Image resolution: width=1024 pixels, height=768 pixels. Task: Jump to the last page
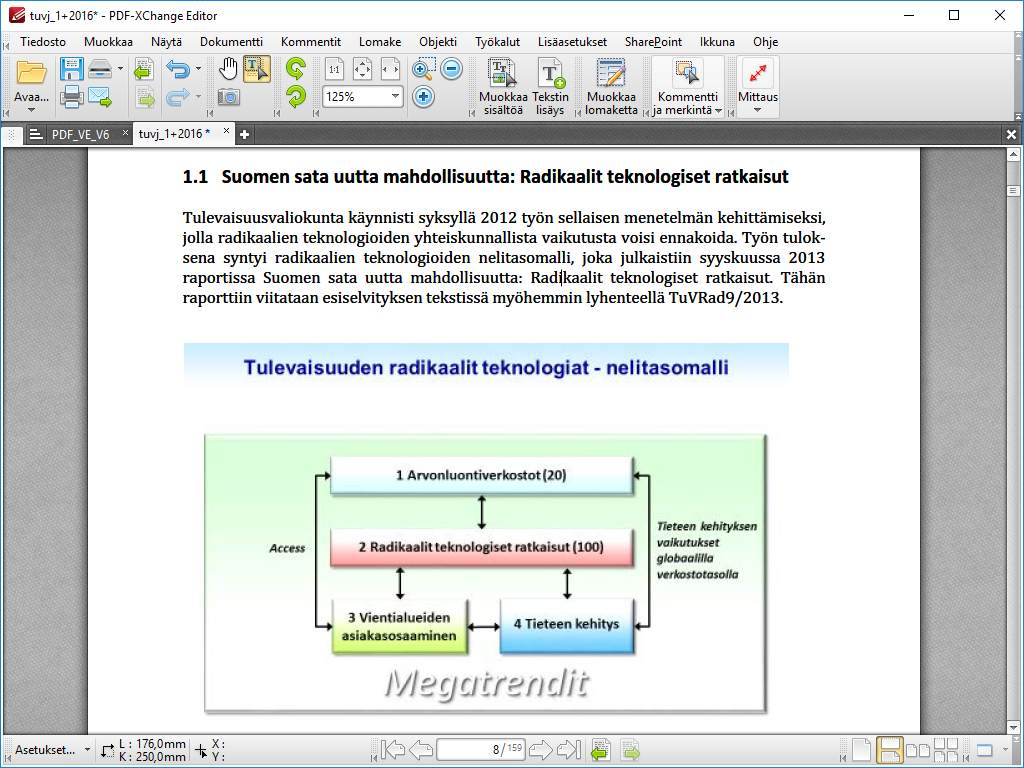569,749
